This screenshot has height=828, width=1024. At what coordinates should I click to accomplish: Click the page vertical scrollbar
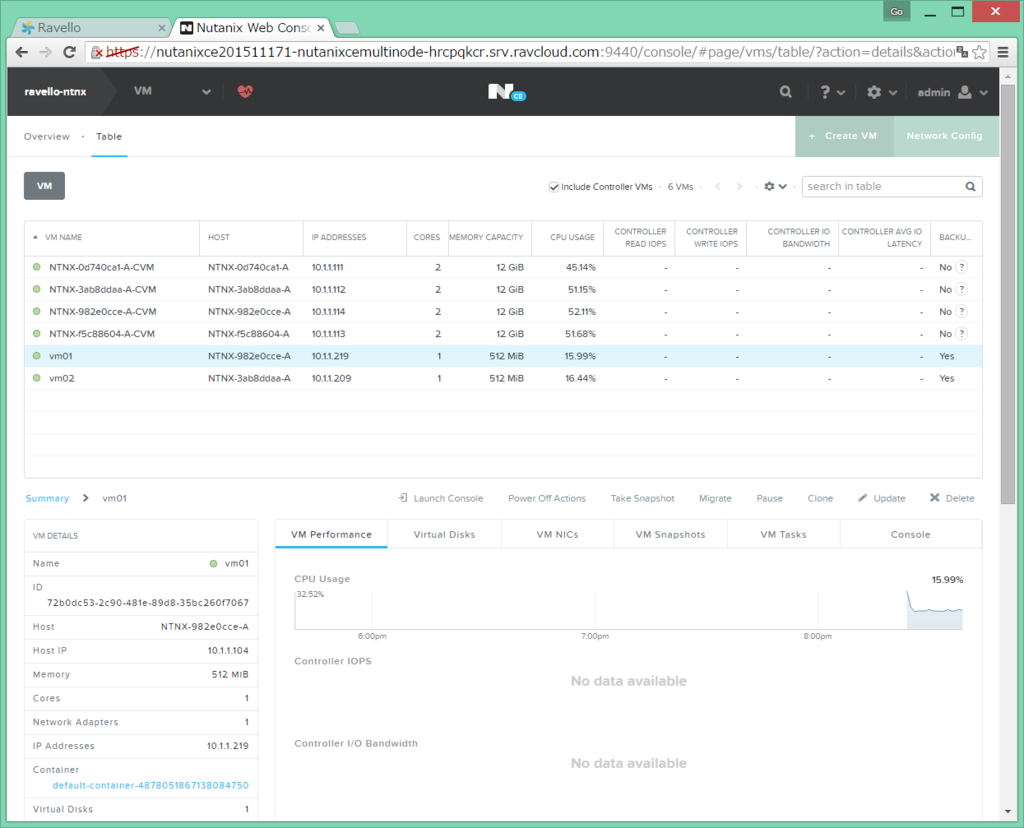tap(1008, 294)
